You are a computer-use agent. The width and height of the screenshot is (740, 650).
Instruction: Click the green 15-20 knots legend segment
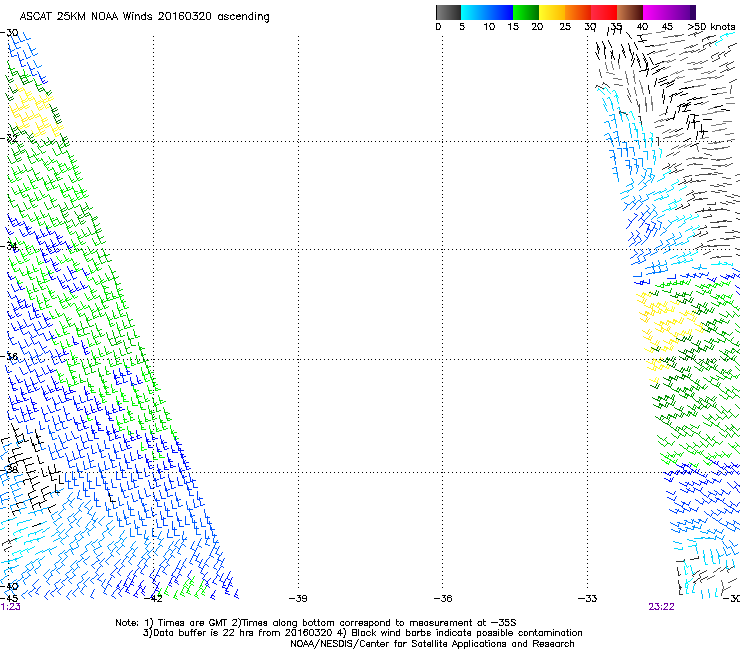coord(526,12)
